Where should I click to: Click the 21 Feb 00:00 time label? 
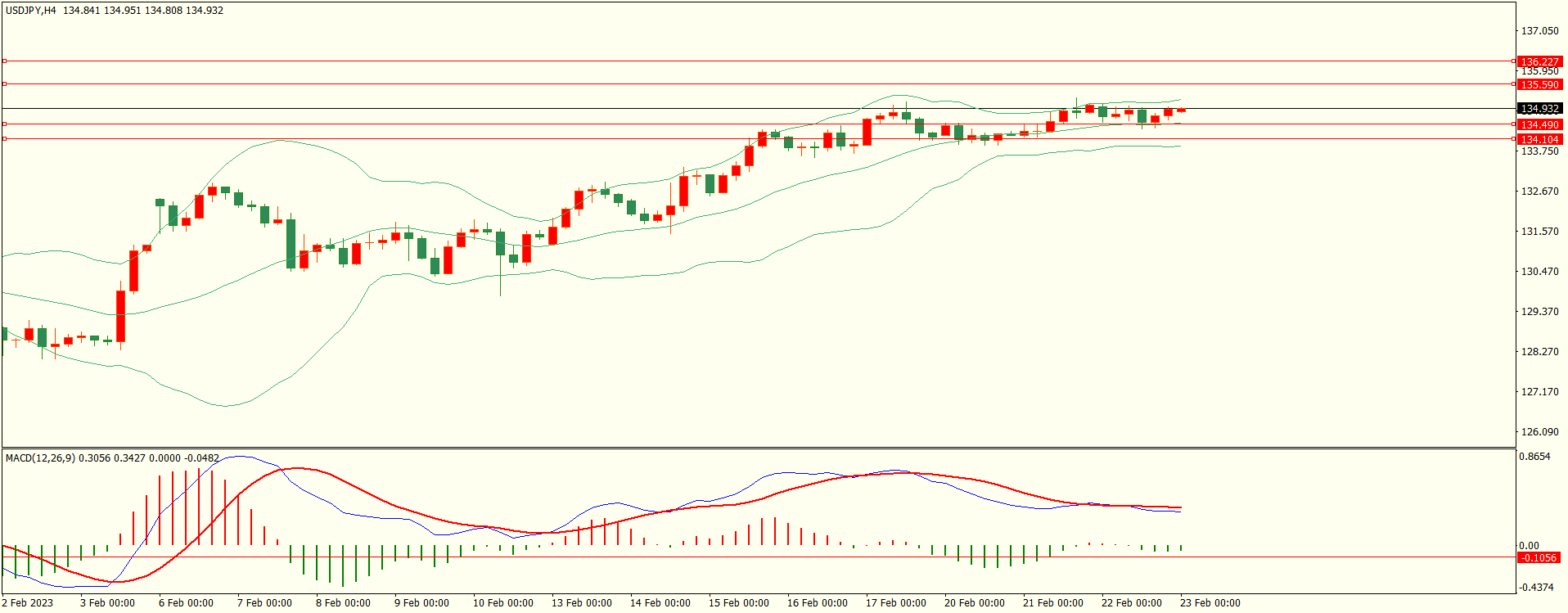pyautogui.click(x=1052, y=603)
